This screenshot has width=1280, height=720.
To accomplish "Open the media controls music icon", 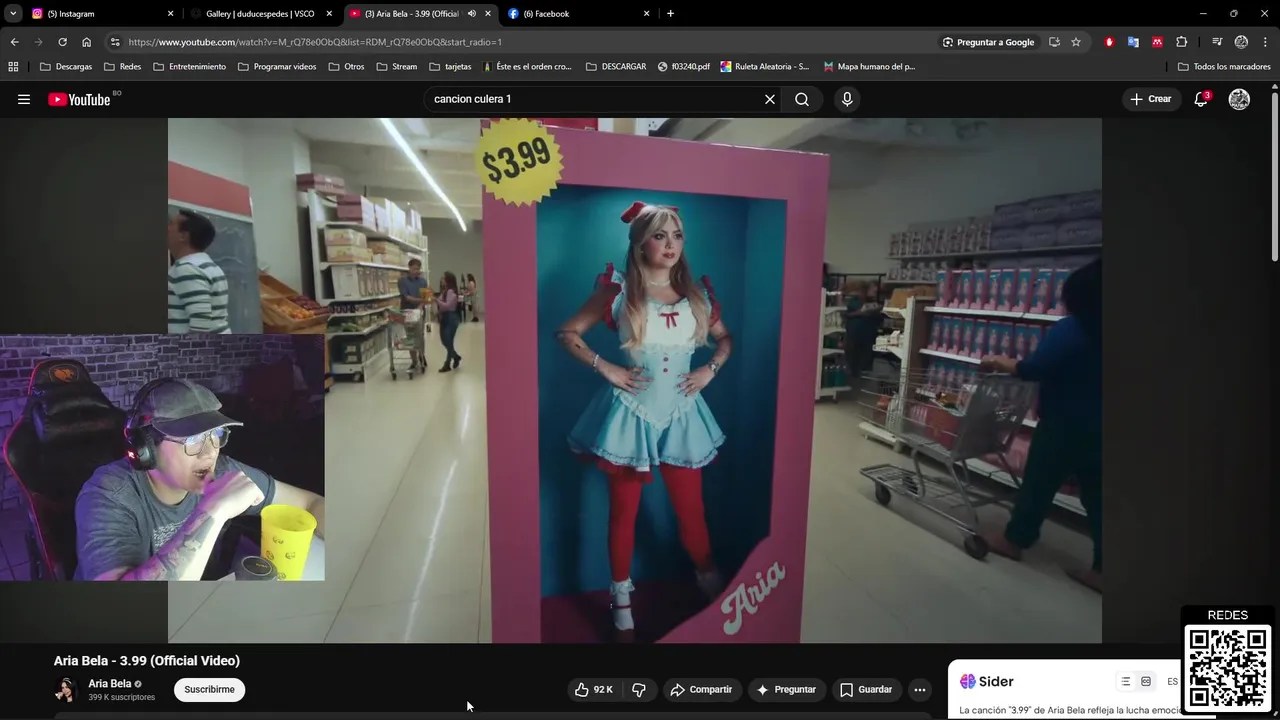I will (1217, 42).
